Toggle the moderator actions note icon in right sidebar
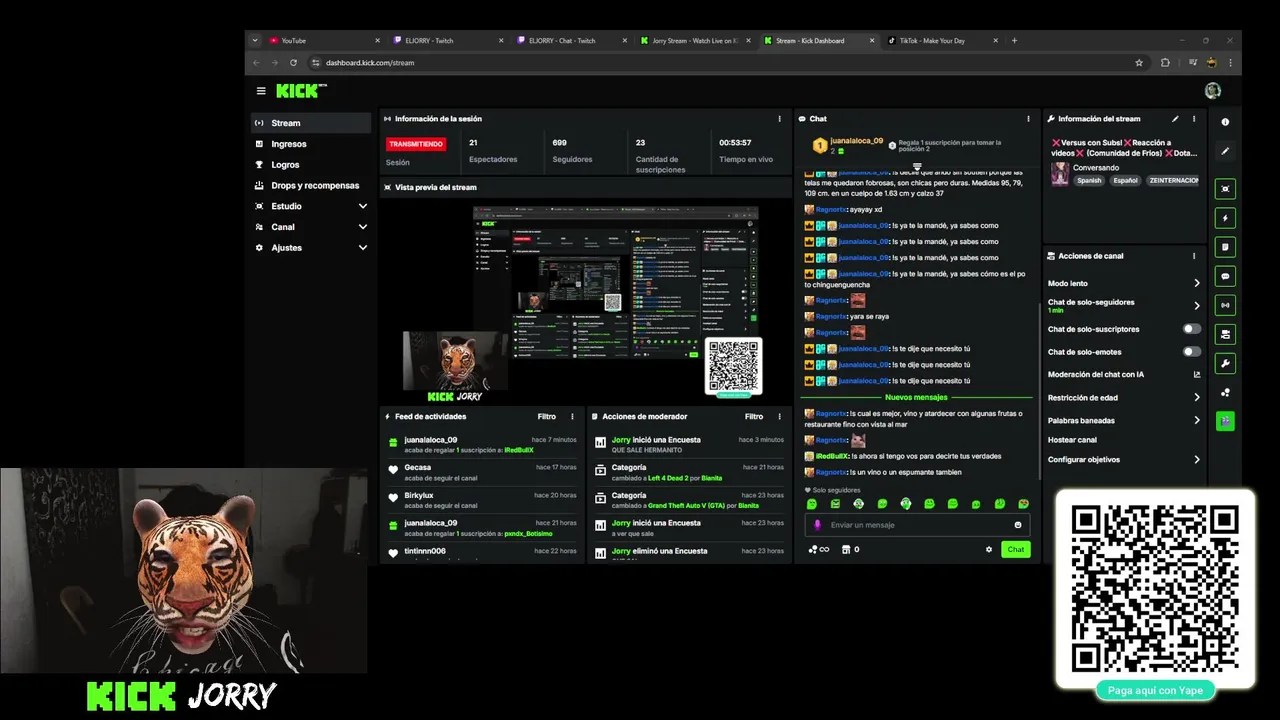 point(1225,247)
